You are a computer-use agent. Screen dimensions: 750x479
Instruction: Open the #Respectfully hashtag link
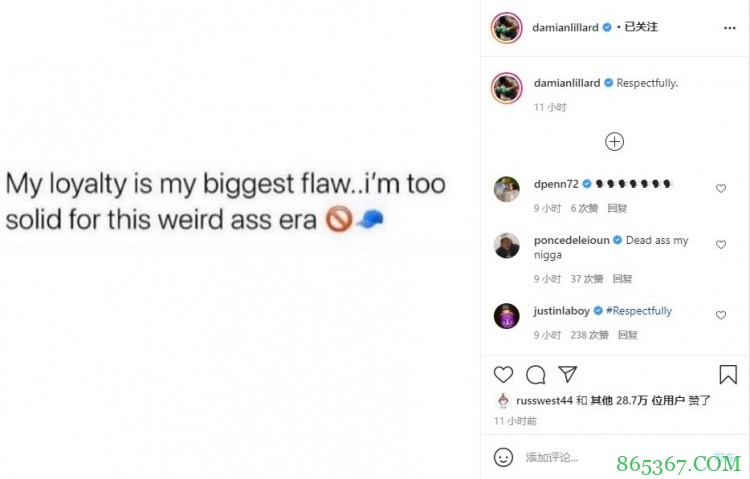pos(638,311)
